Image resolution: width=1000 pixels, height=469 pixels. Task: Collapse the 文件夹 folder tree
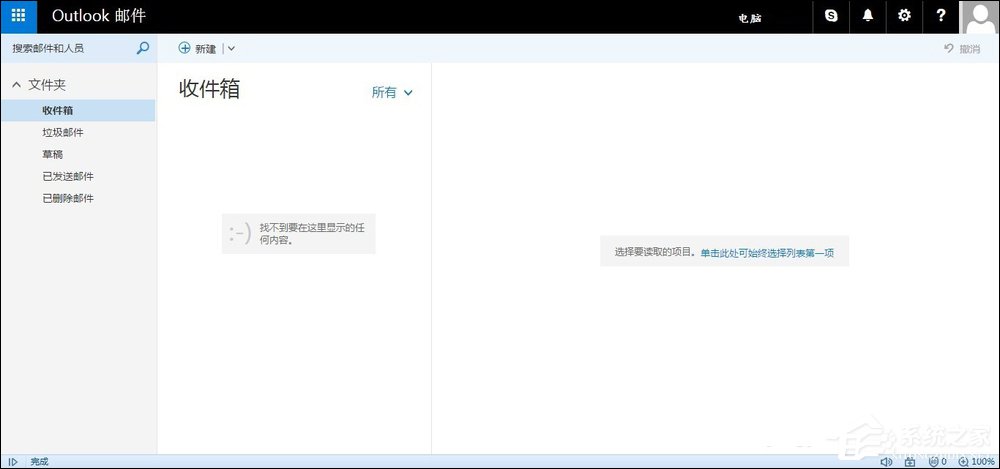[x=17, y=85]
